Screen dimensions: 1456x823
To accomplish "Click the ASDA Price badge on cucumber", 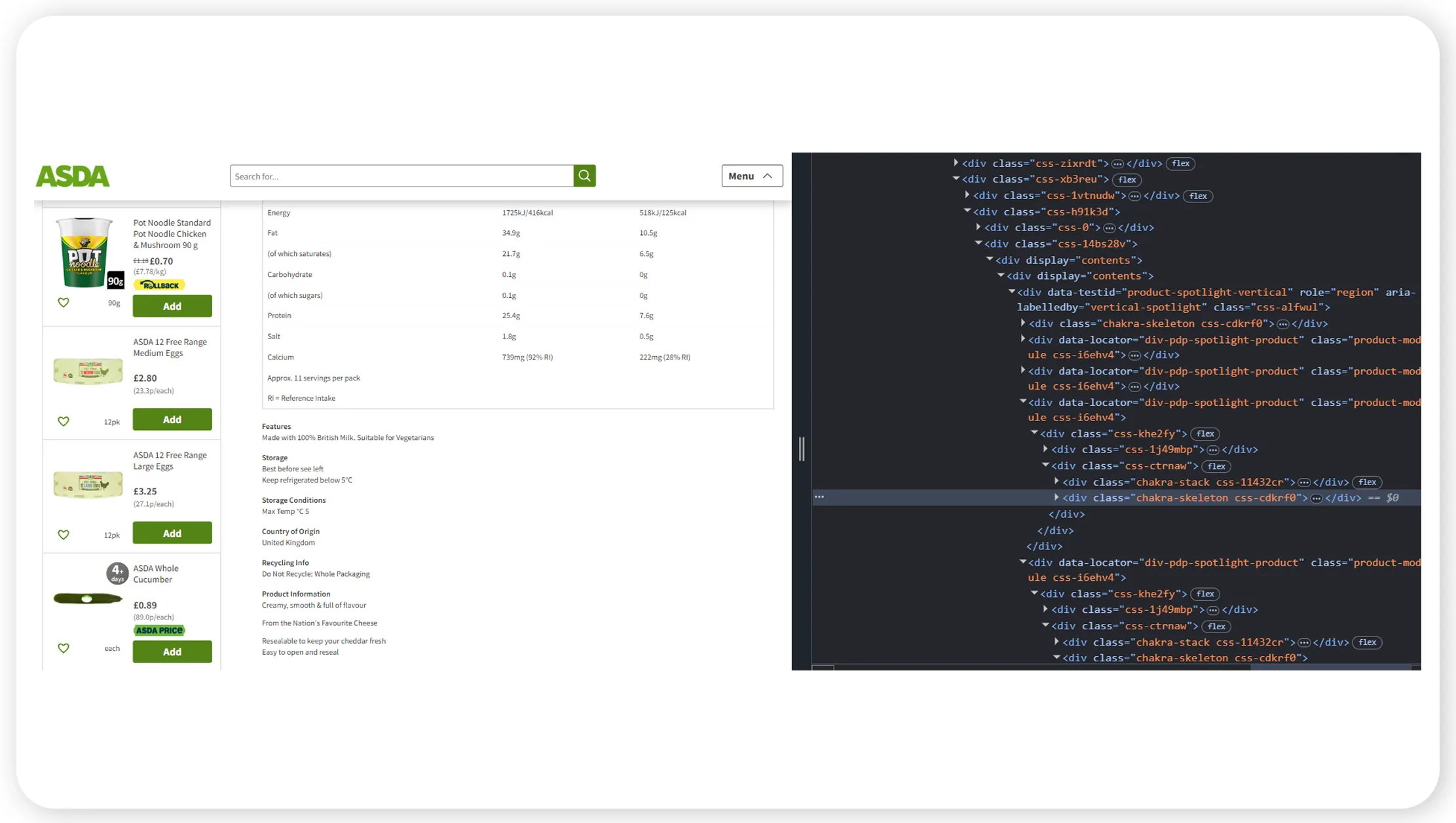I will (160, 630).
